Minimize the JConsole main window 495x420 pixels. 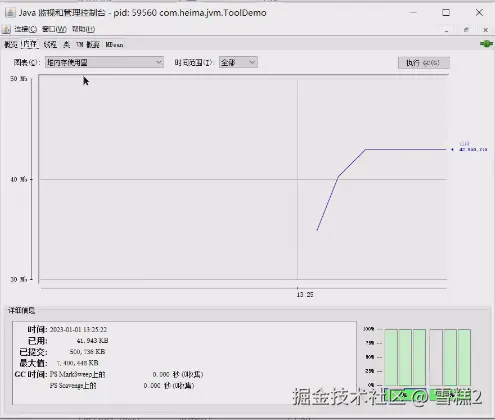tap(413, 13)
